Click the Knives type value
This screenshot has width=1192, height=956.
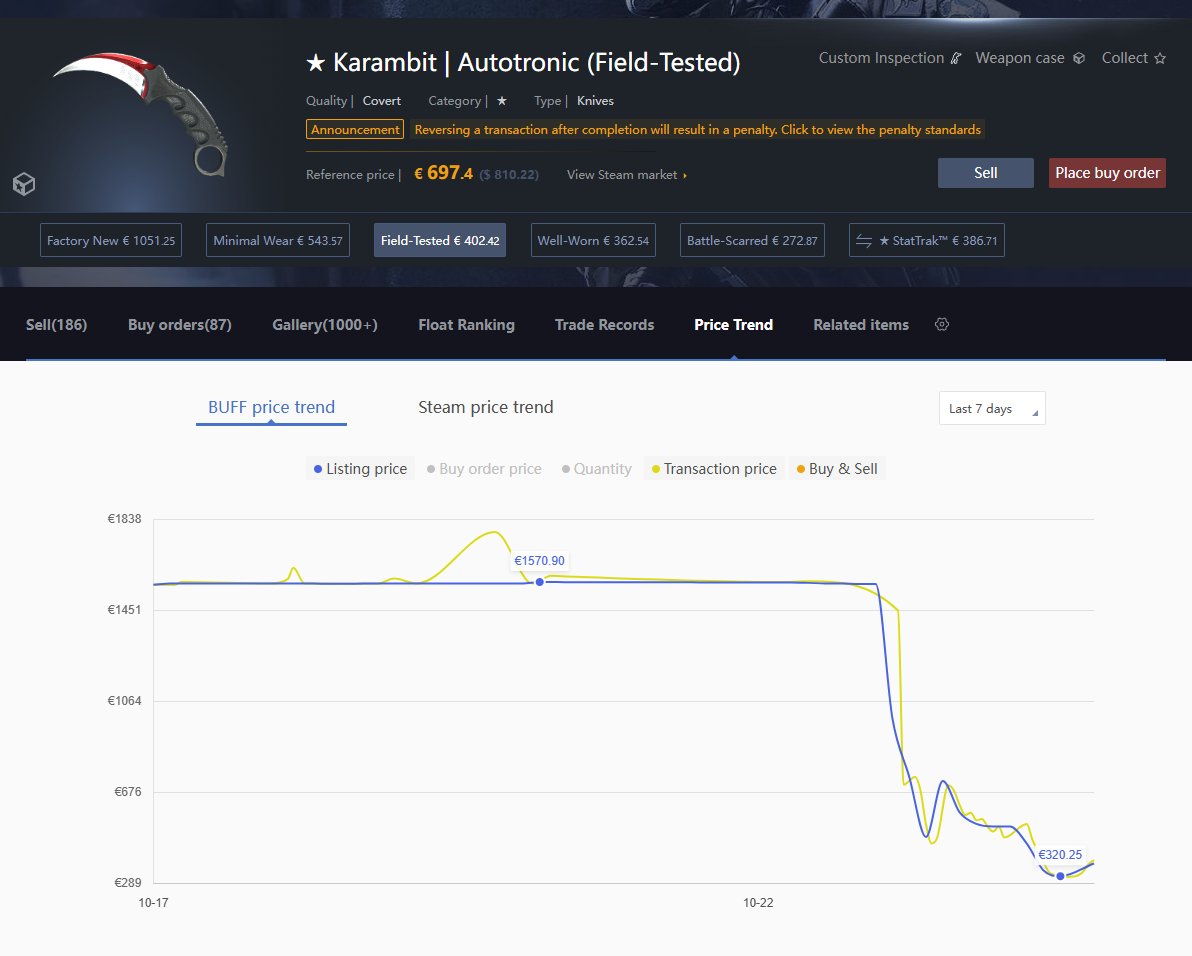[595, 100]
